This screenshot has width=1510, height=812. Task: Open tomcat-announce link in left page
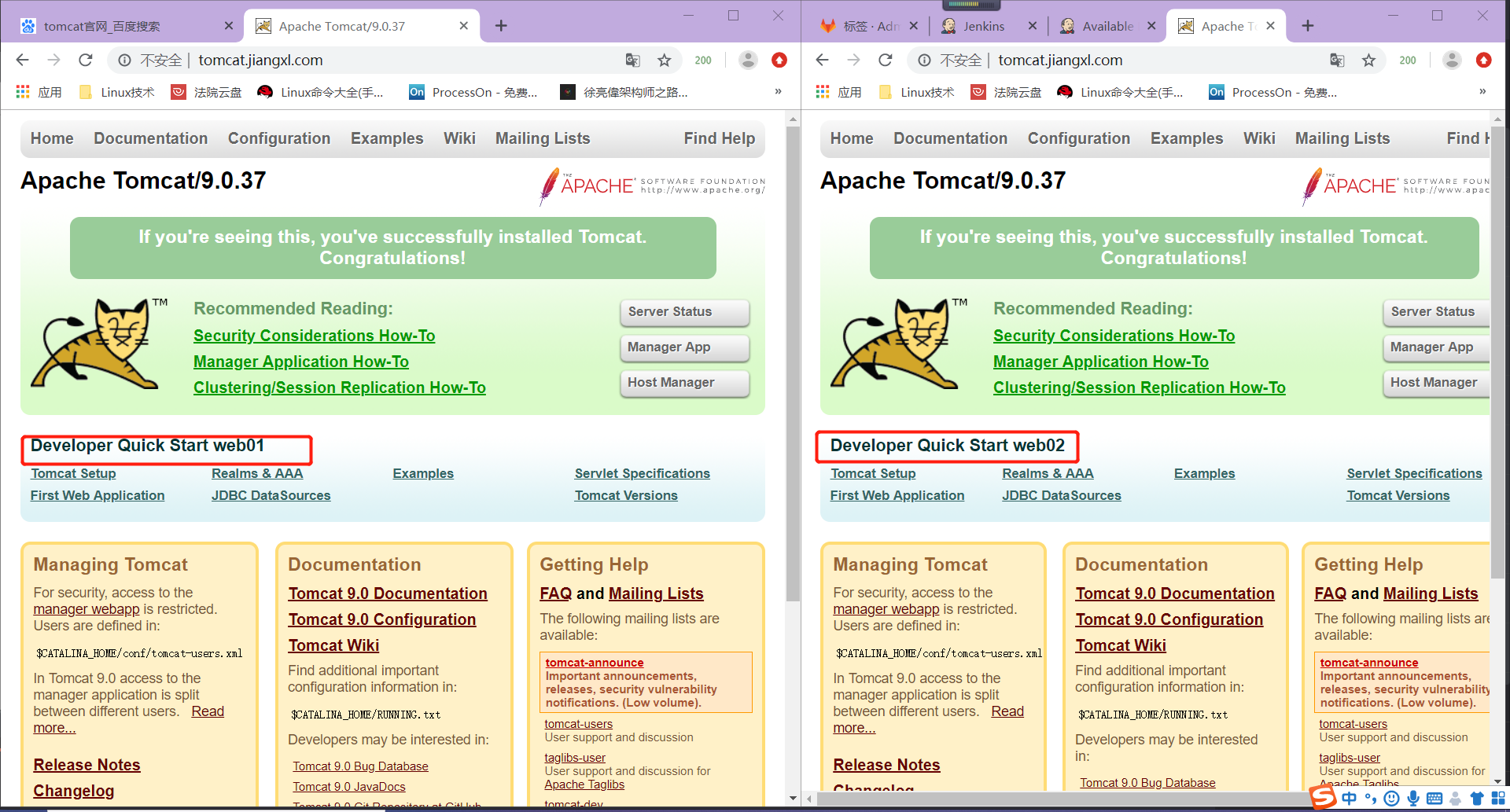595,663
